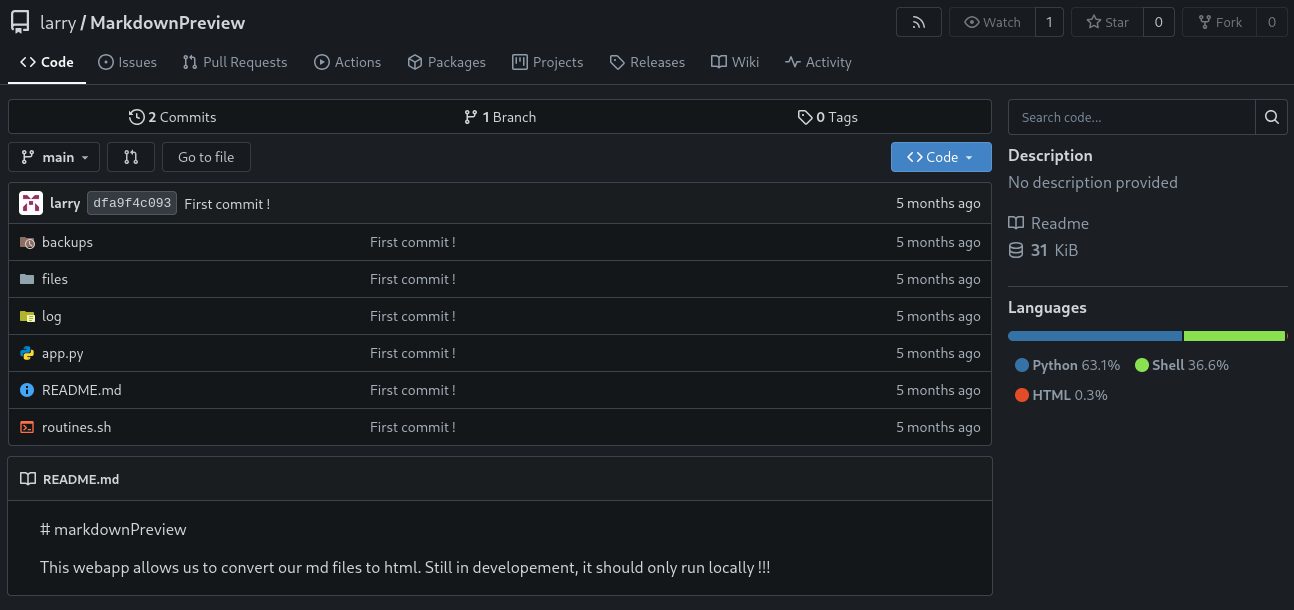The height and width of the screenshot is (610, 1294).
Task: Expand the green Code download dropdown
Action: 940,157
